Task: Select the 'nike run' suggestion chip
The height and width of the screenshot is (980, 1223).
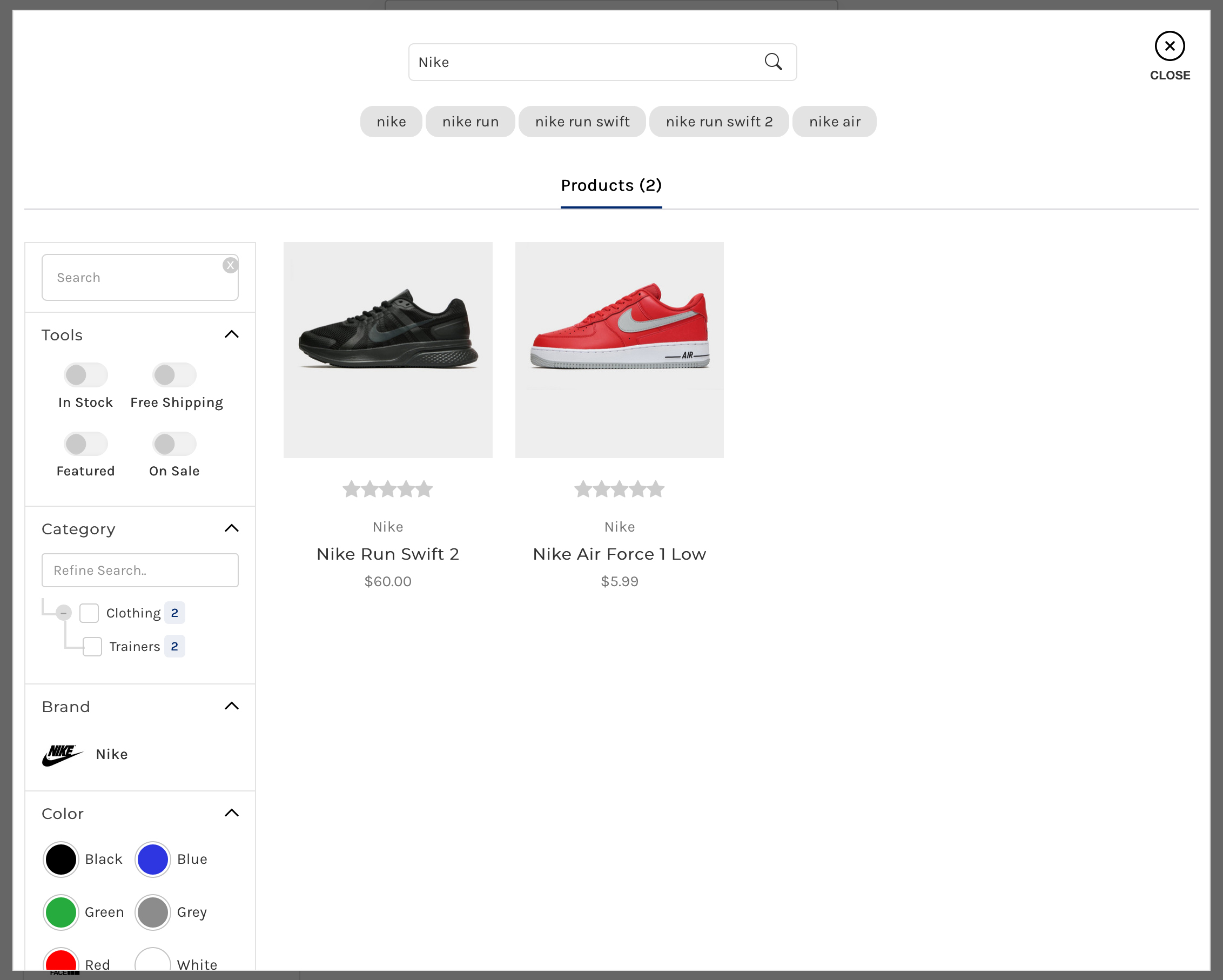Action: pyautogui.click(x=471, y=122)
